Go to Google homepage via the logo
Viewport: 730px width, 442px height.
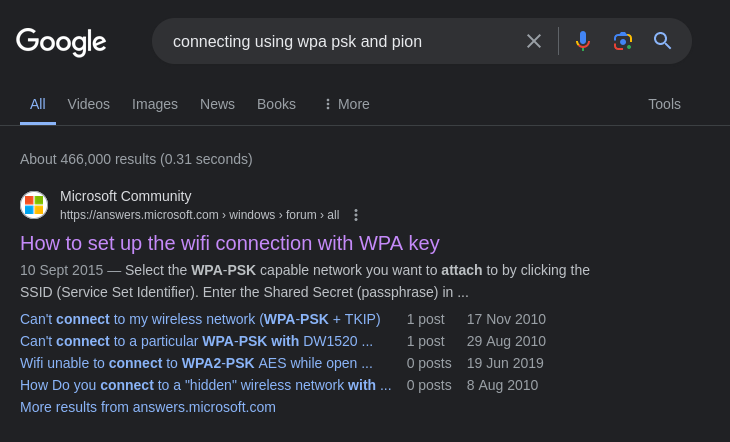click(x=61, y=42)
